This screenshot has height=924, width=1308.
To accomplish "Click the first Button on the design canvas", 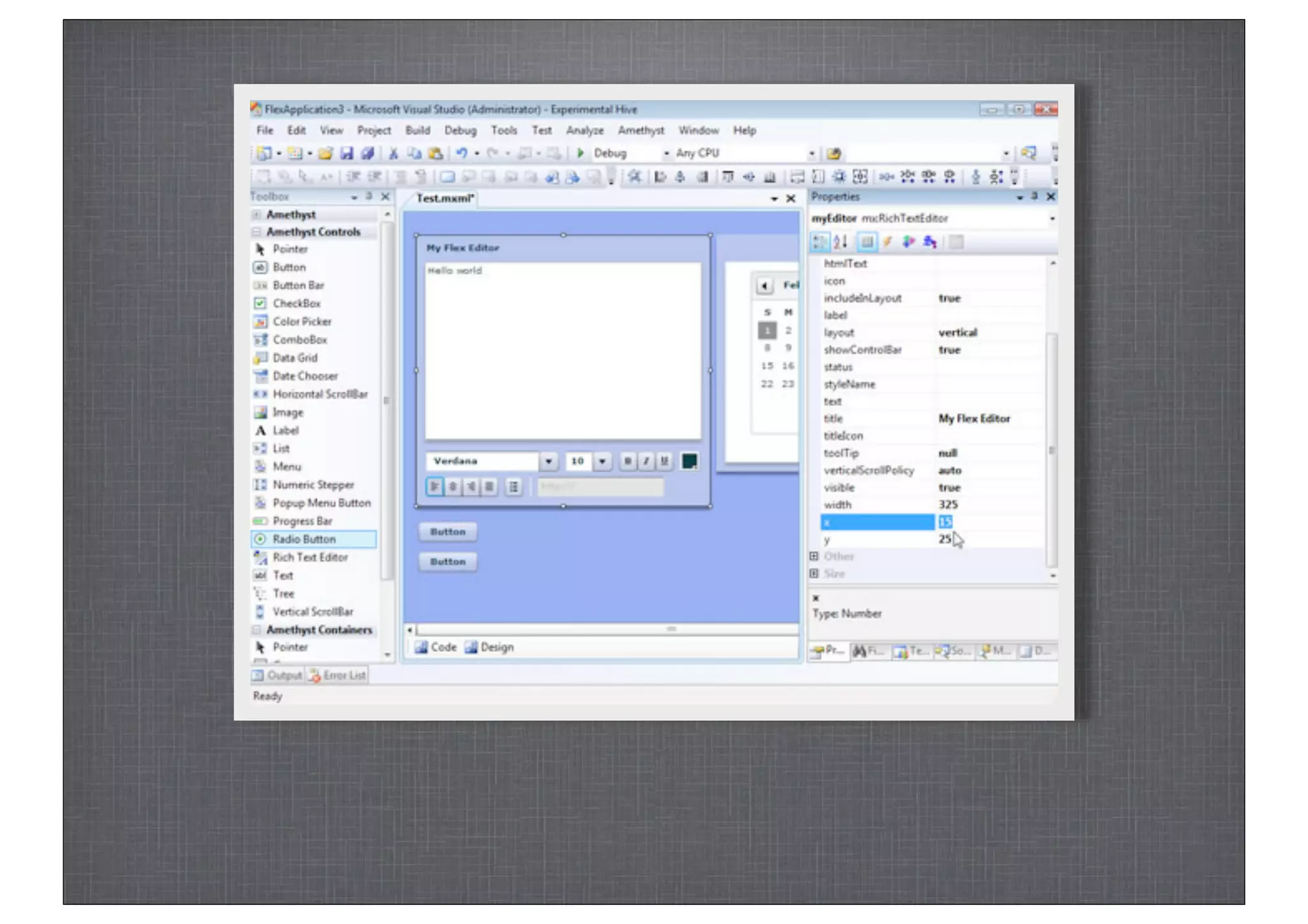I will (448, 532).
